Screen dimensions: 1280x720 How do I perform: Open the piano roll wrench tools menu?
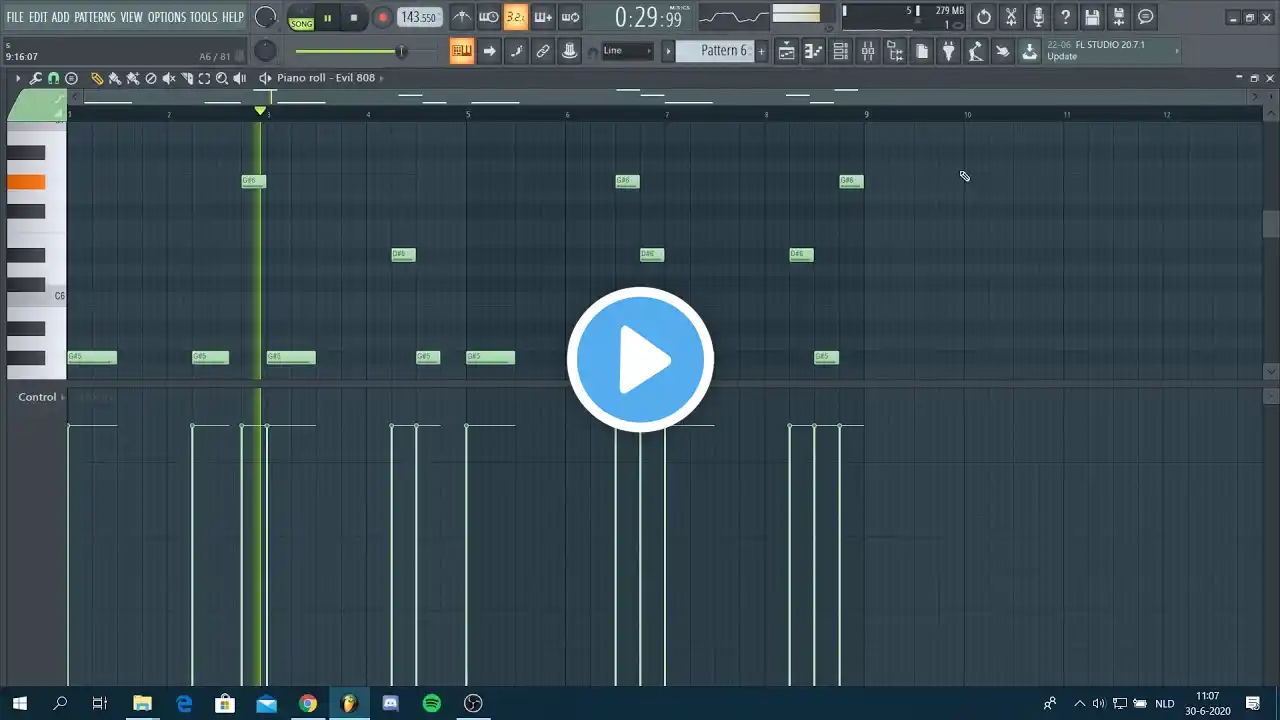(x=35, y=78)
